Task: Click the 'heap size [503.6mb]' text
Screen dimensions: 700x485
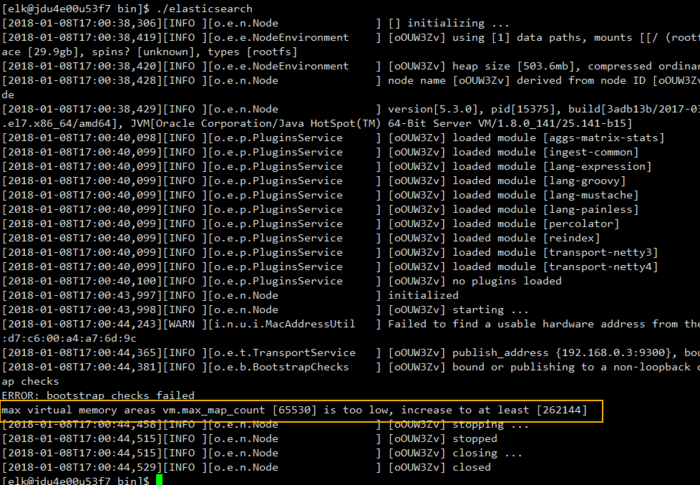Action: [514, 65]
